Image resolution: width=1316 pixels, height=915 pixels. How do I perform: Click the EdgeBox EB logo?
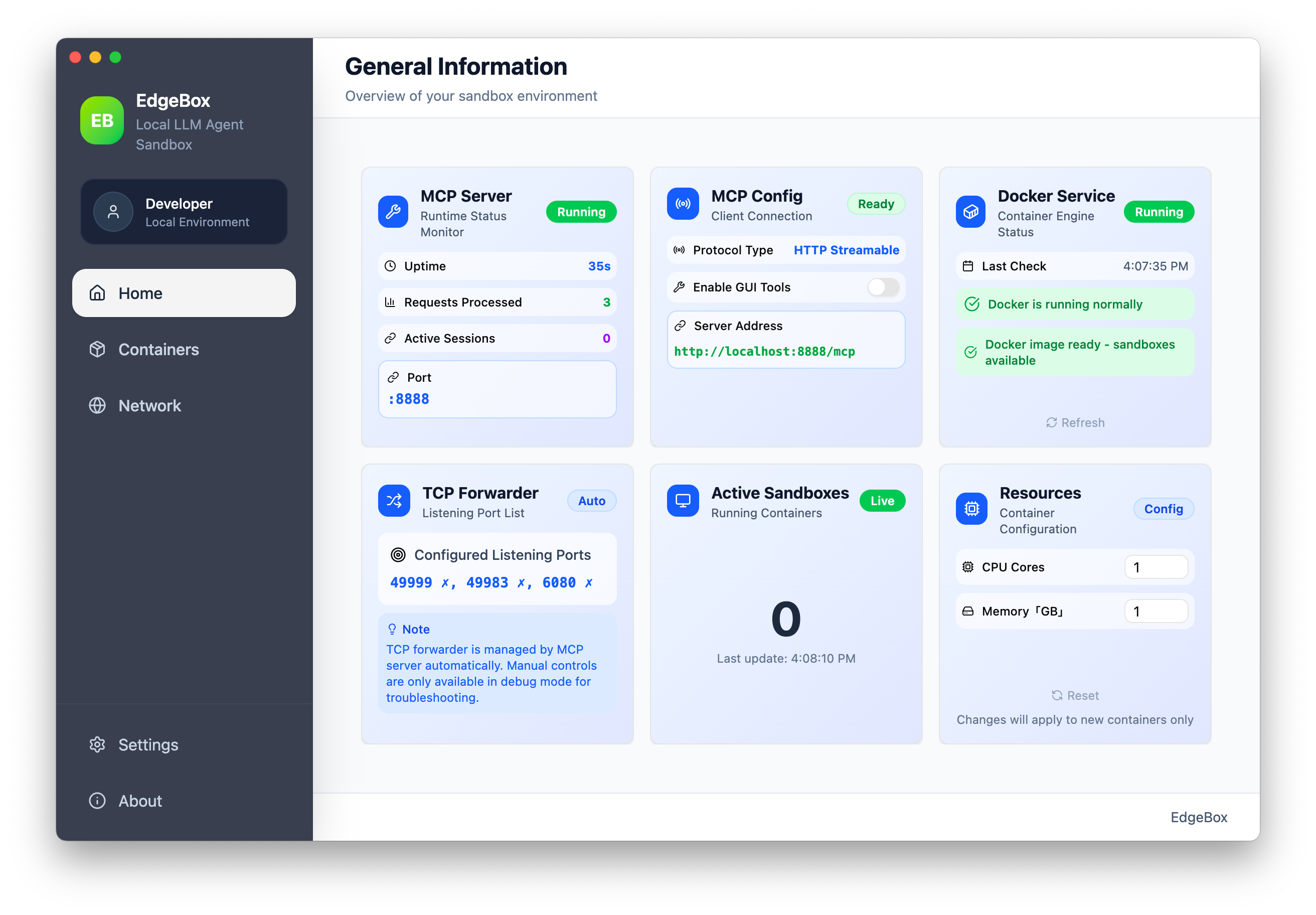[x=102, y=120]
